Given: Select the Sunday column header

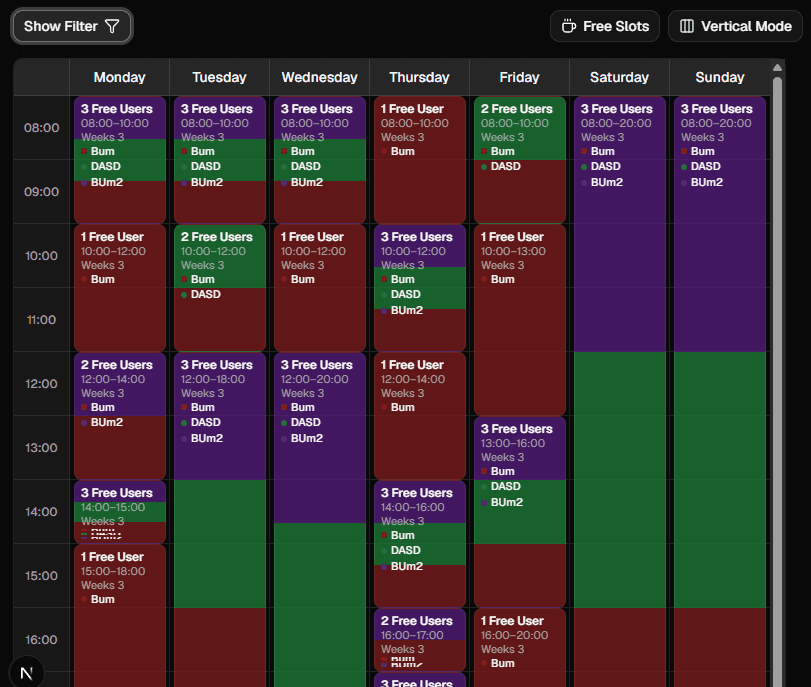Looking at the screenshot, I should pos(719,77).
